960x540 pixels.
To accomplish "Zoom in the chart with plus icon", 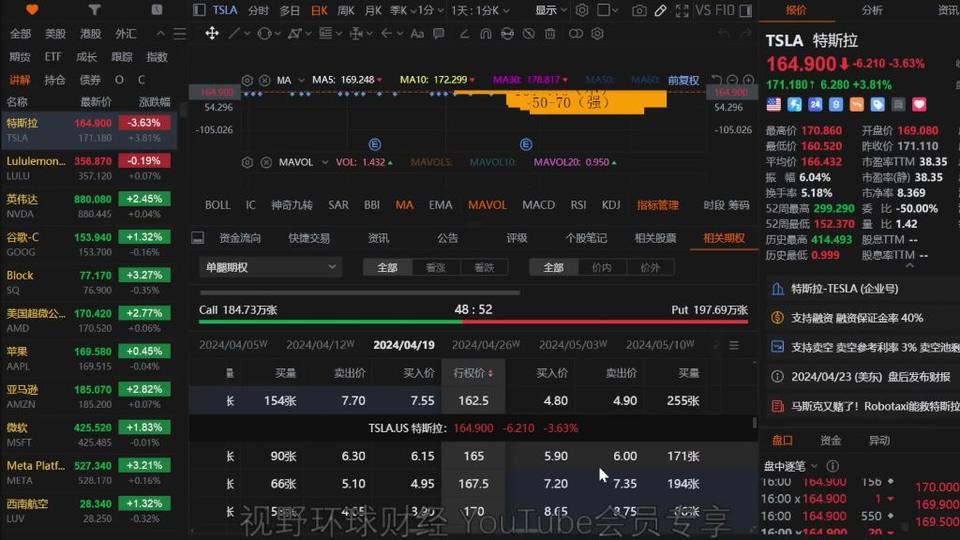I will (x=748, y=80).
